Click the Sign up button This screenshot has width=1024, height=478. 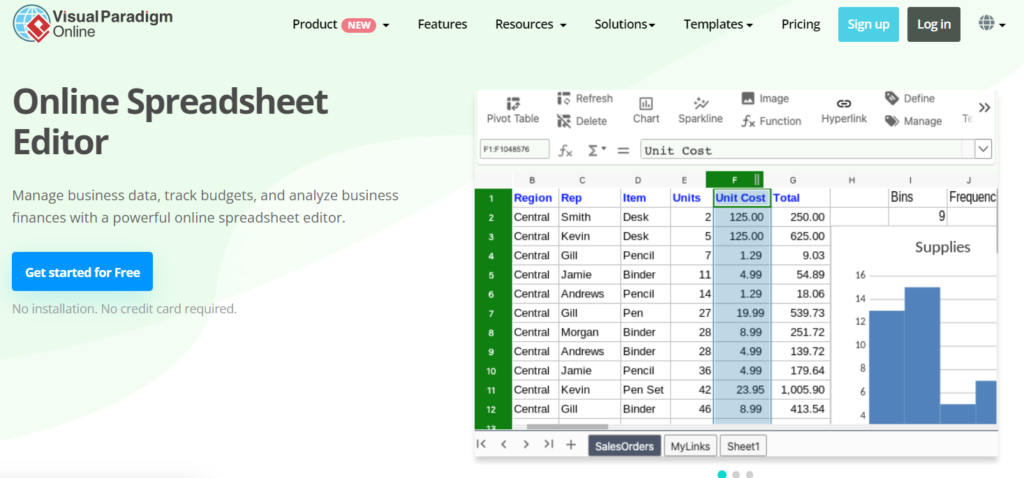click(868, 24)
